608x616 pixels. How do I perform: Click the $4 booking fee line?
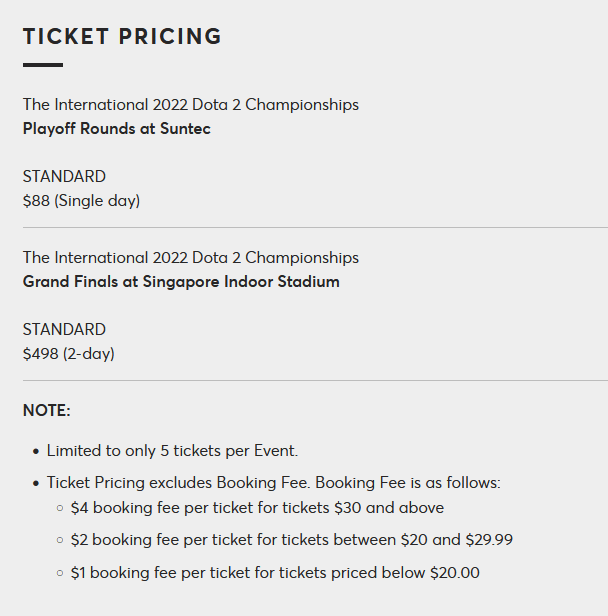coord(257,508)
